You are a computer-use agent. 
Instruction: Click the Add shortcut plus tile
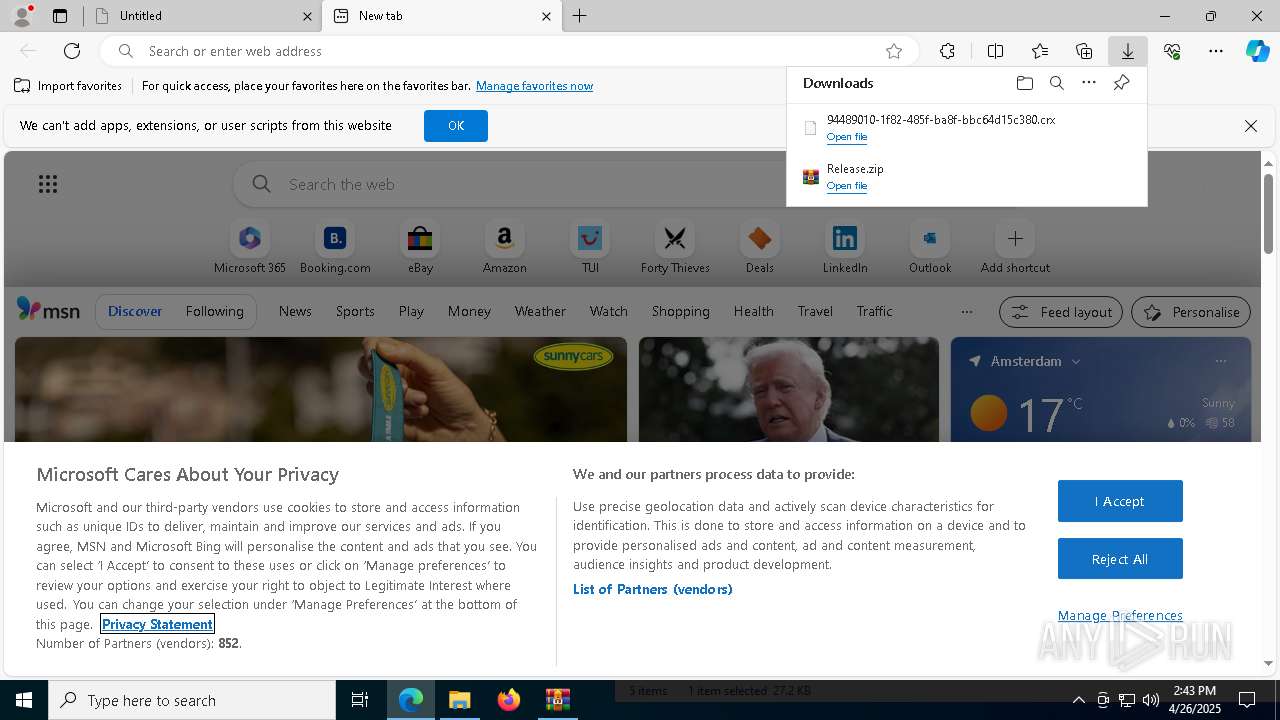point(1015,248)
